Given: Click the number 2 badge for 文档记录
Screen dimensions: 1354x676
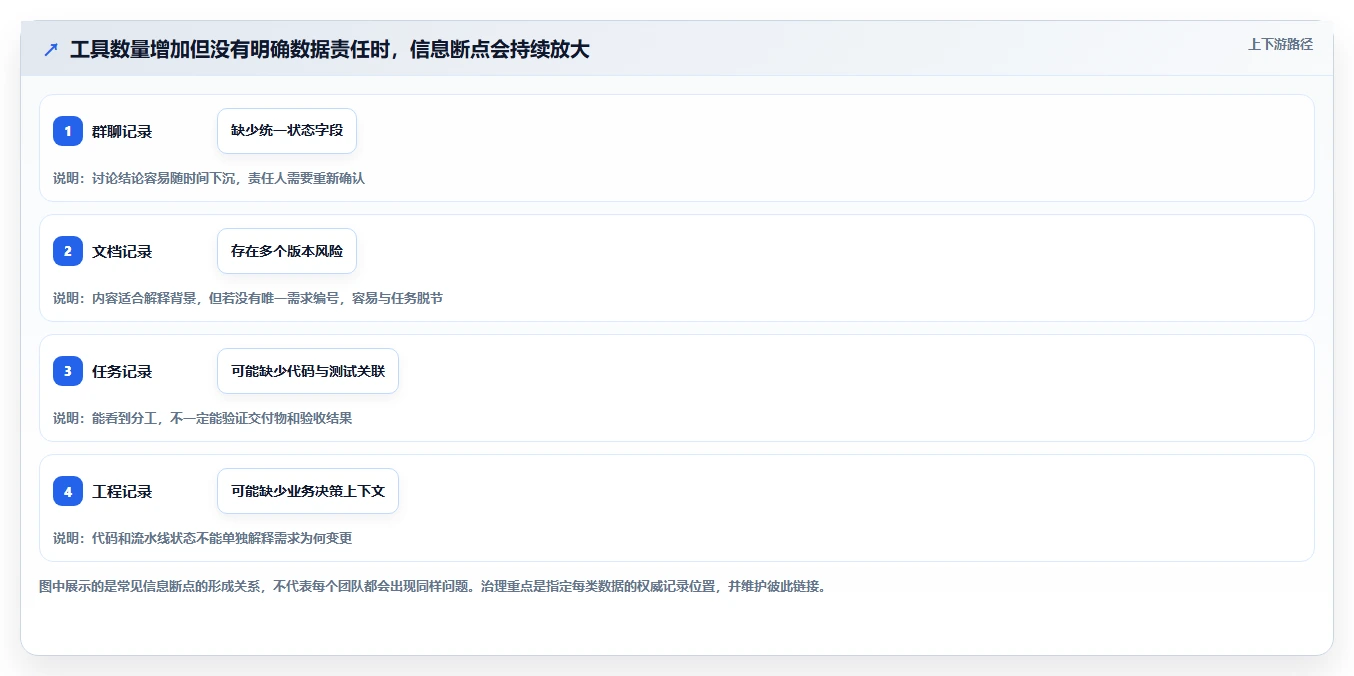Looking at the screenshot, I should pyautogui.click(x=68, y=251).
